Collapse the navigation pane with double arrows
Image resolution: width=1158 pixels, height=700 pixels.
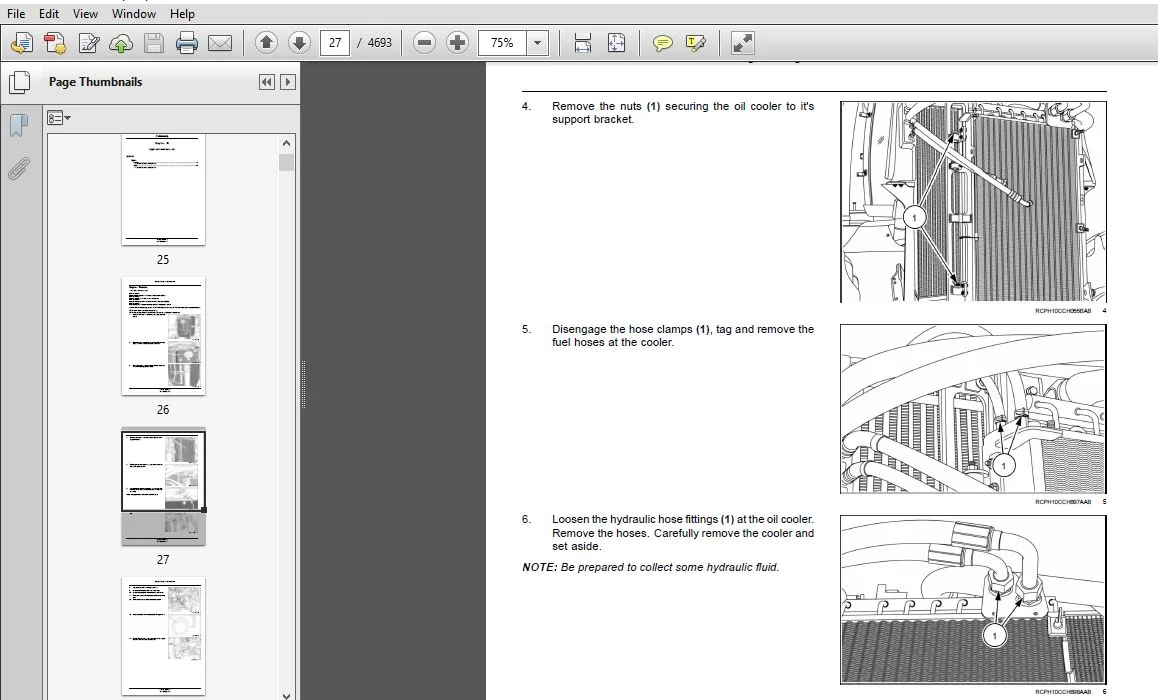(x=267, y=82)
